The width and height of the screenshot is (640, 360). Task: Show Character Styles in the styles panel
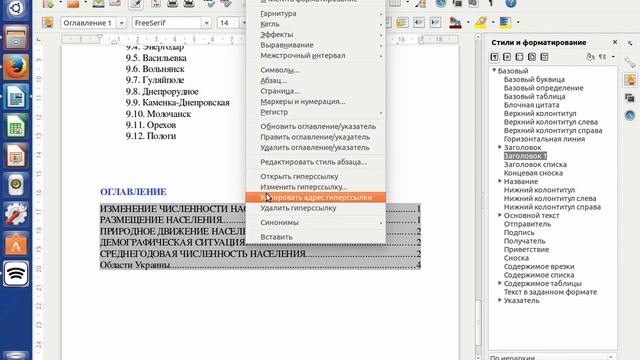click(x=507, y=57)
